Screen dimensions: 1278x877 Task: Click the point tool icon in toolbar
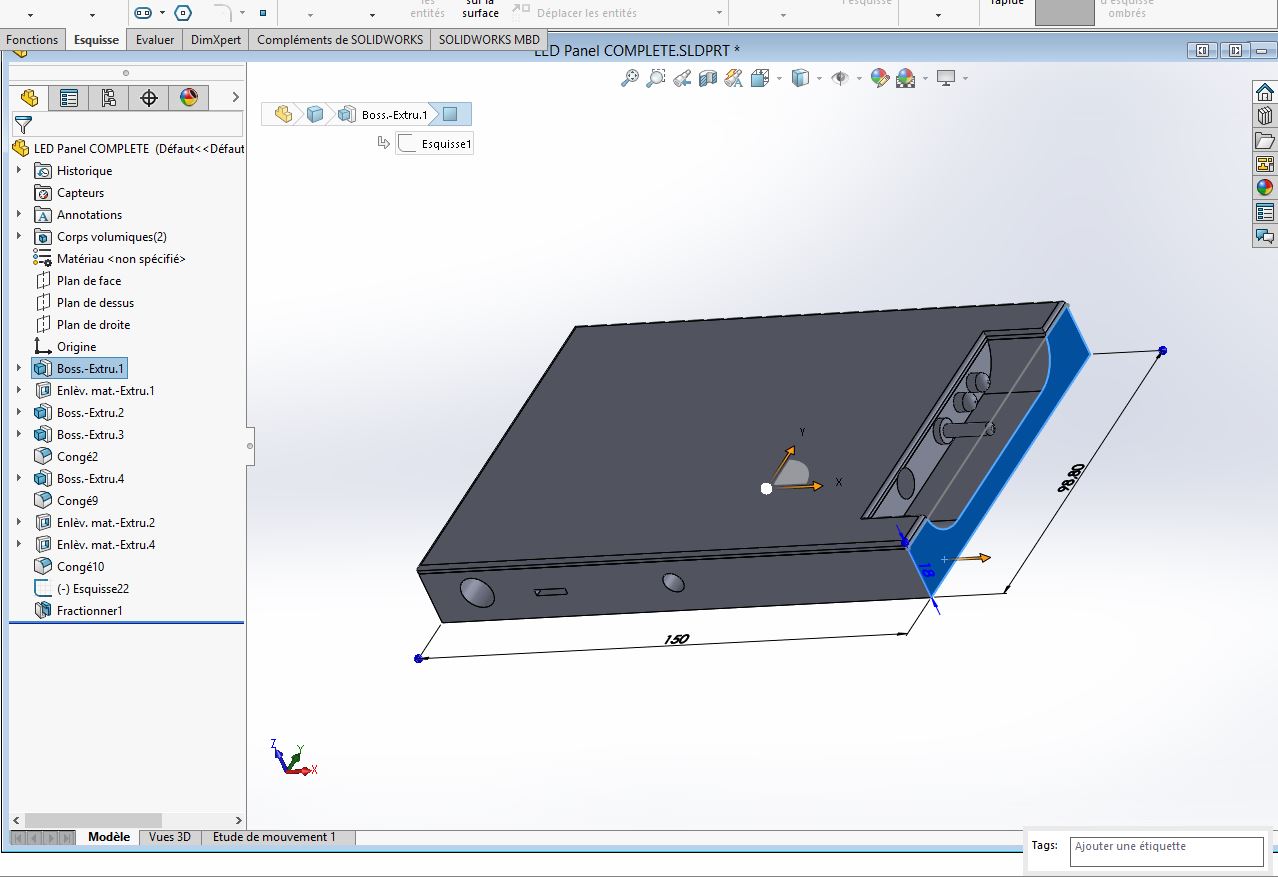pyautogui.click(x=263, y=13)
